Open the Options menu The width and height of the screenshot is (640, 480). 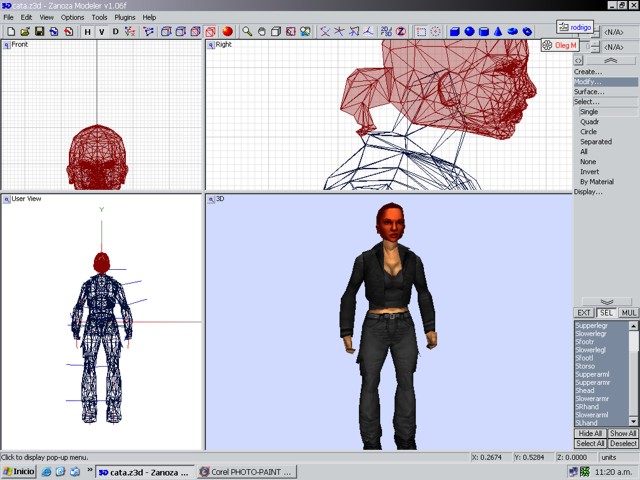pos(72,17)
